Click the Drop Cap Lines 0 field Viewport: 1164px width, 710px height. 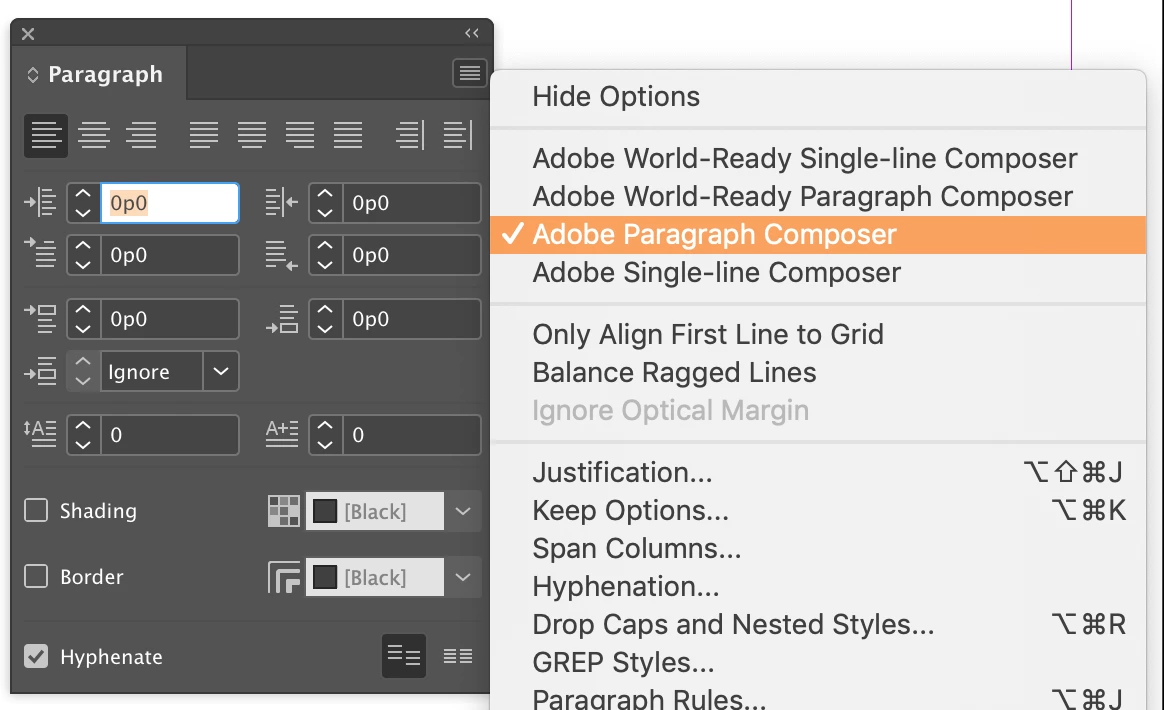(x=170, y=434)
